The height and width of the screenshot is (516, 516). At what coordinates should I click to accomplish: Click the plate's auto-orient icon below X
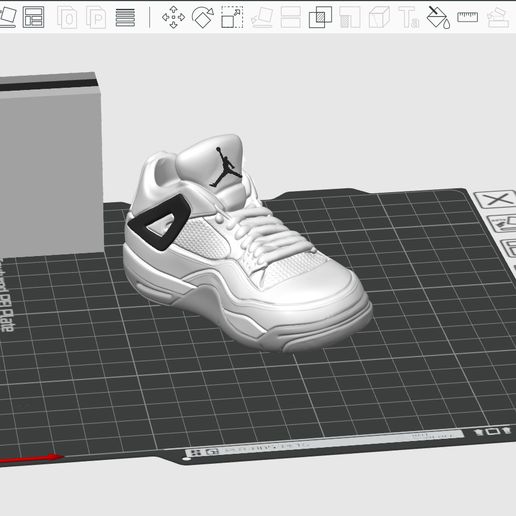(x=503, y=223)
